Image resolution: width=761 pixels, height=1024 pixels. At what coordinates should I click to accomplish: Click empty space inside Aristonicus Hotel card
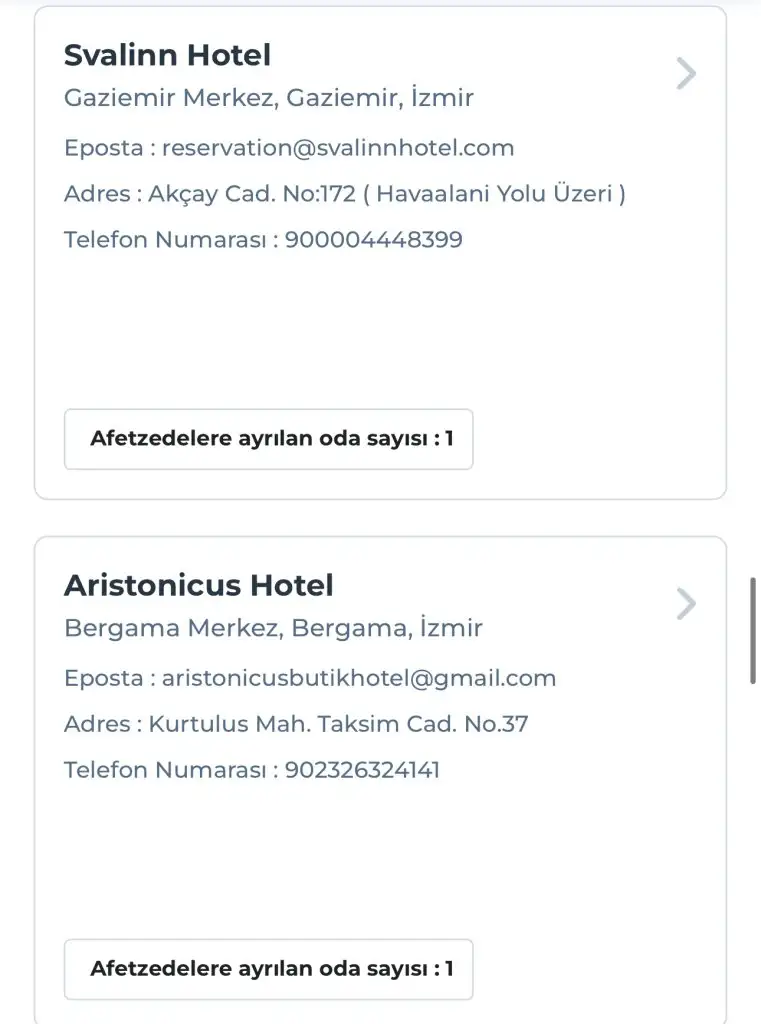tap(380, 860)
